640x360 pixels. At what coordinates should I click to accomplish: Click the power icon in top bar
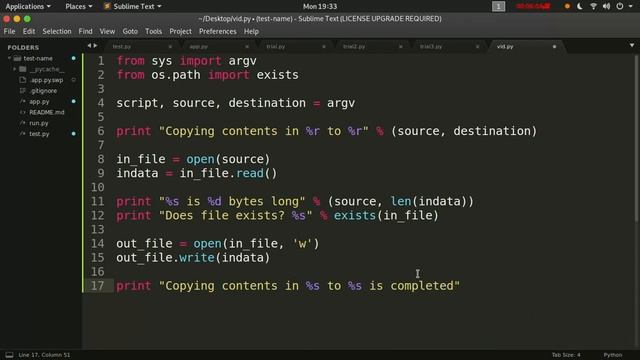click(x=620, y=6)
